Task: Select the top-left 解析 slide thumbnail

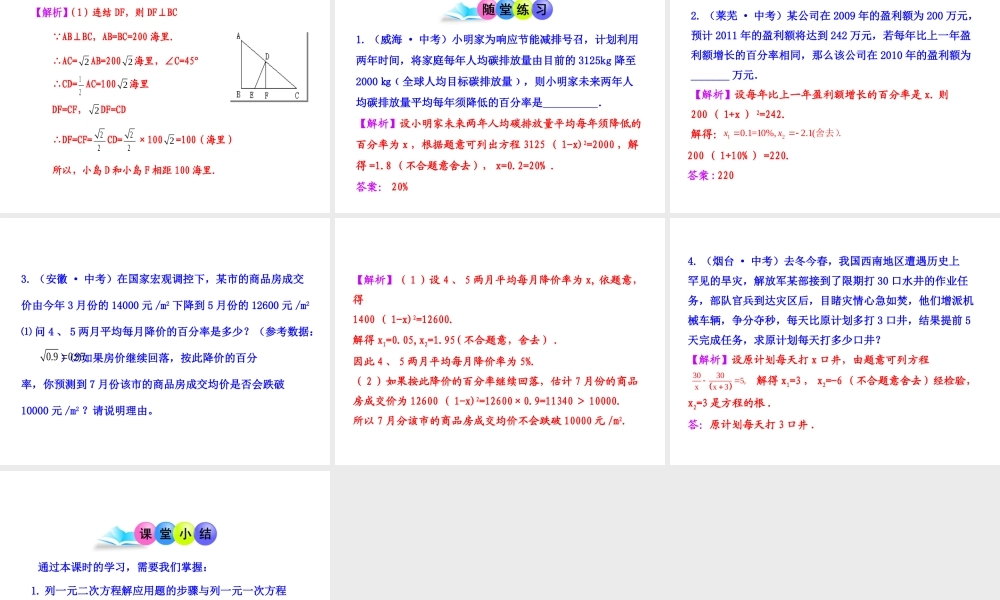Action: coord(165,105)
